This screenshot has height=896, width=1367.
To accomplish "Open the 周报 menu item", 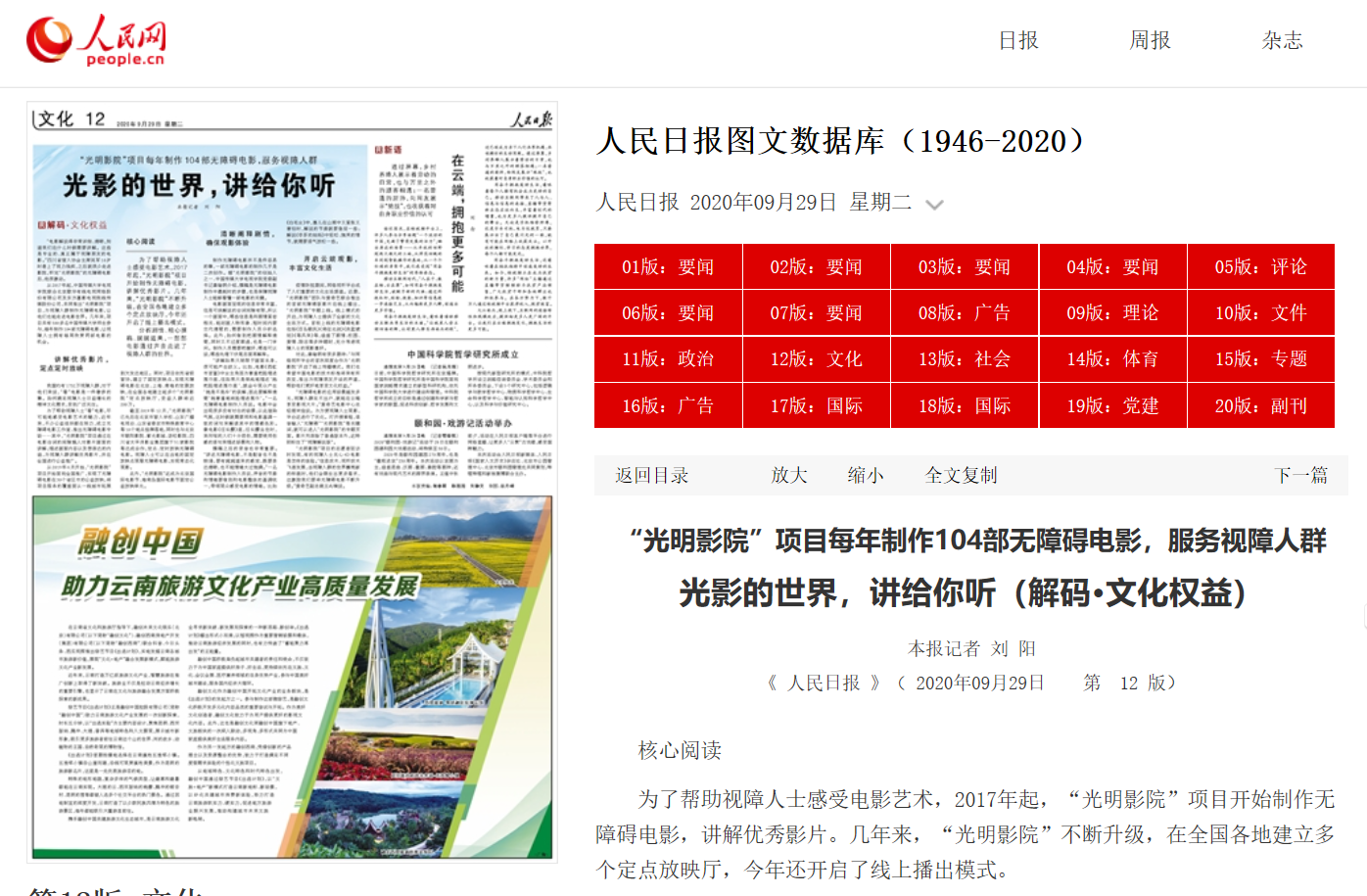I will (1151, 40).
